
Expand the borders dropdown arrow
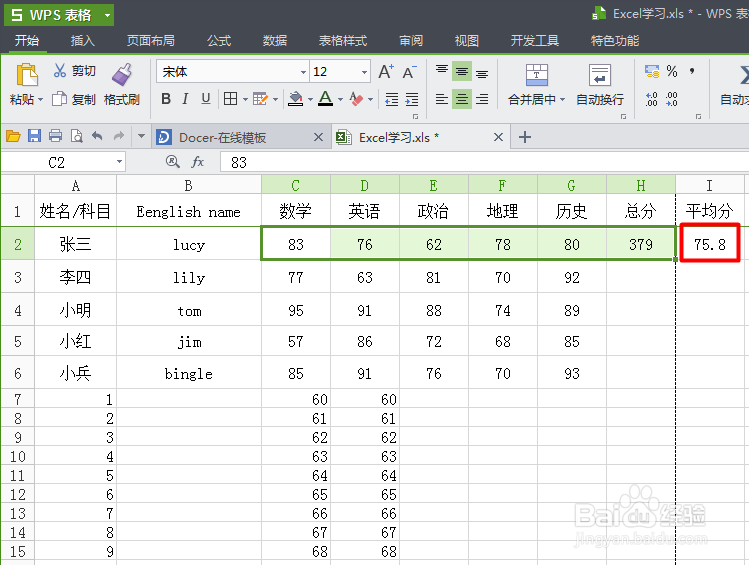pyautogui.click(x=245, y=99)
